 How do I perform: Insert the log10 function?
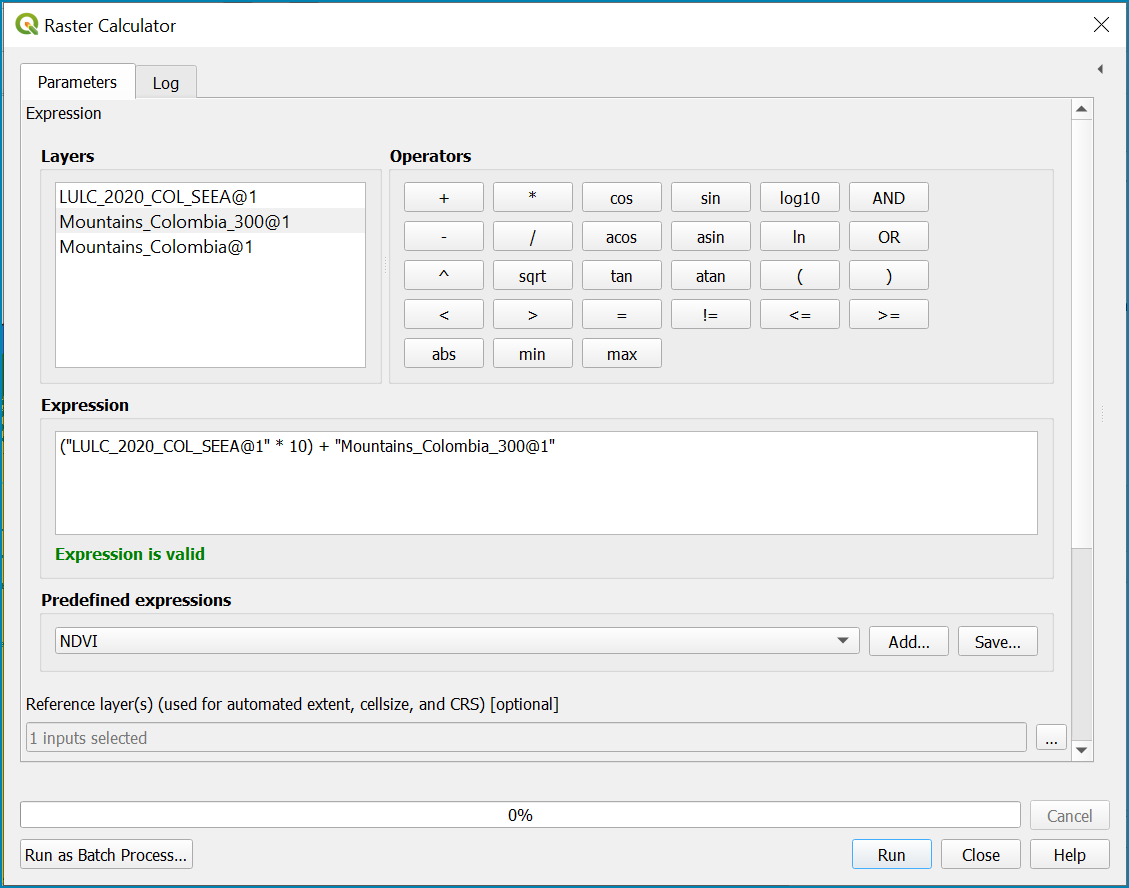[x=800, y=197]
